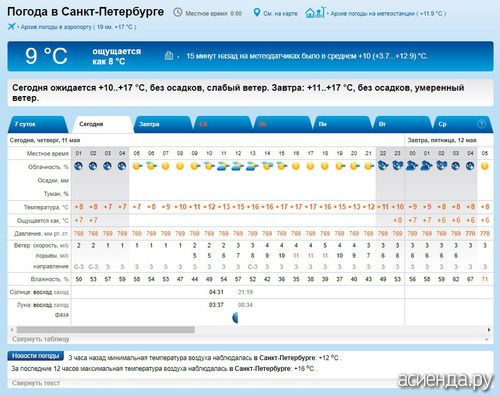Viewport: 500px width, 395px height.
Task: Open the Вт forecast tab
Action: pos(402,124)
